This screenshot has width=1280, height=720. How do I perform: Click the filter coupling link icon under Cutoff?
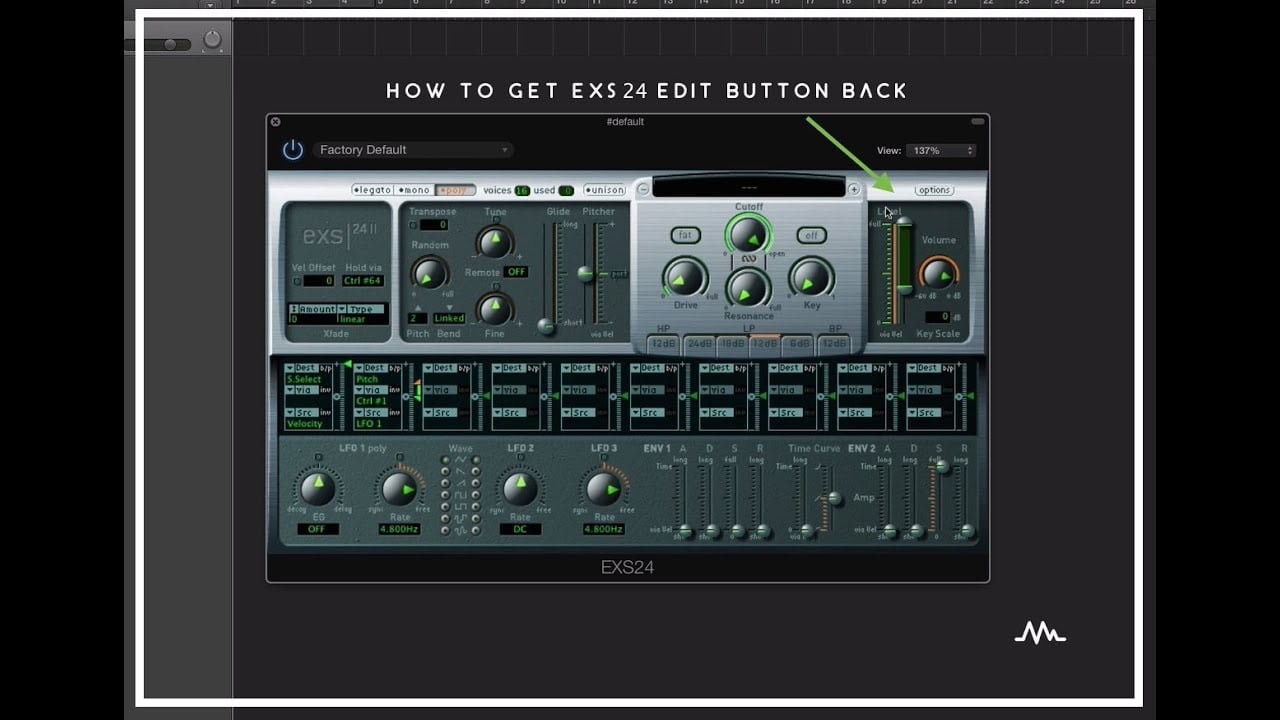point(748,260)
